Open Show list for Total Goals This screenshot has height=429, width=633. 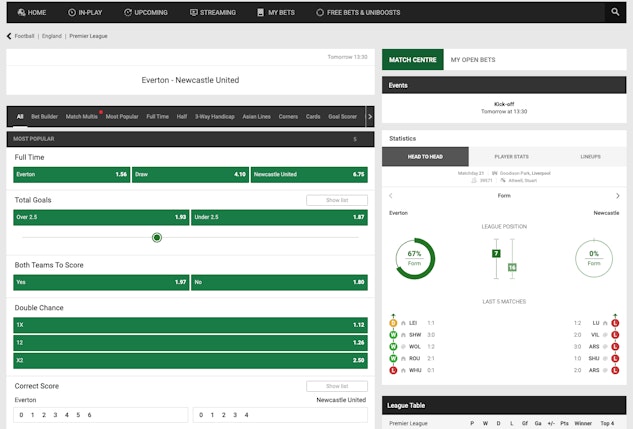point(337,200)
